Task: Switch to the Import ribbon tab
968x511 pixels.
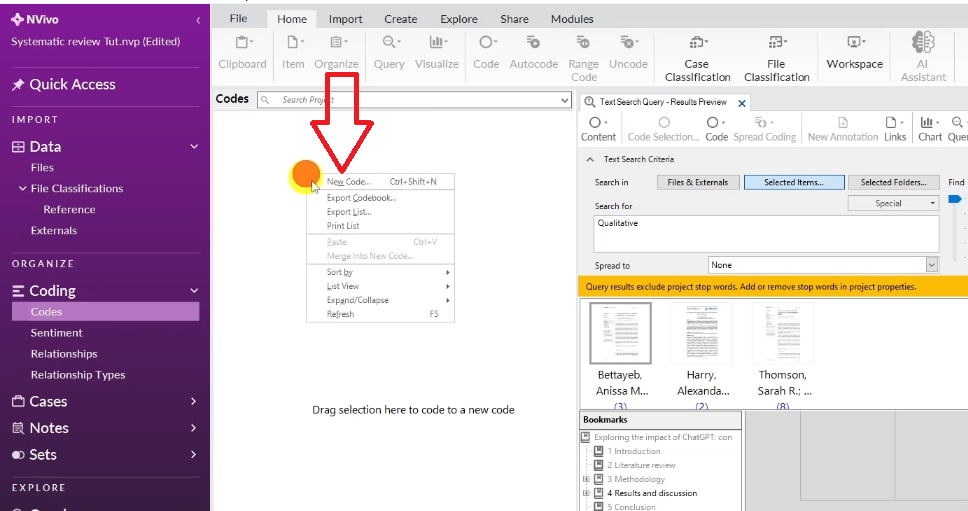Action: coord(345,19)
